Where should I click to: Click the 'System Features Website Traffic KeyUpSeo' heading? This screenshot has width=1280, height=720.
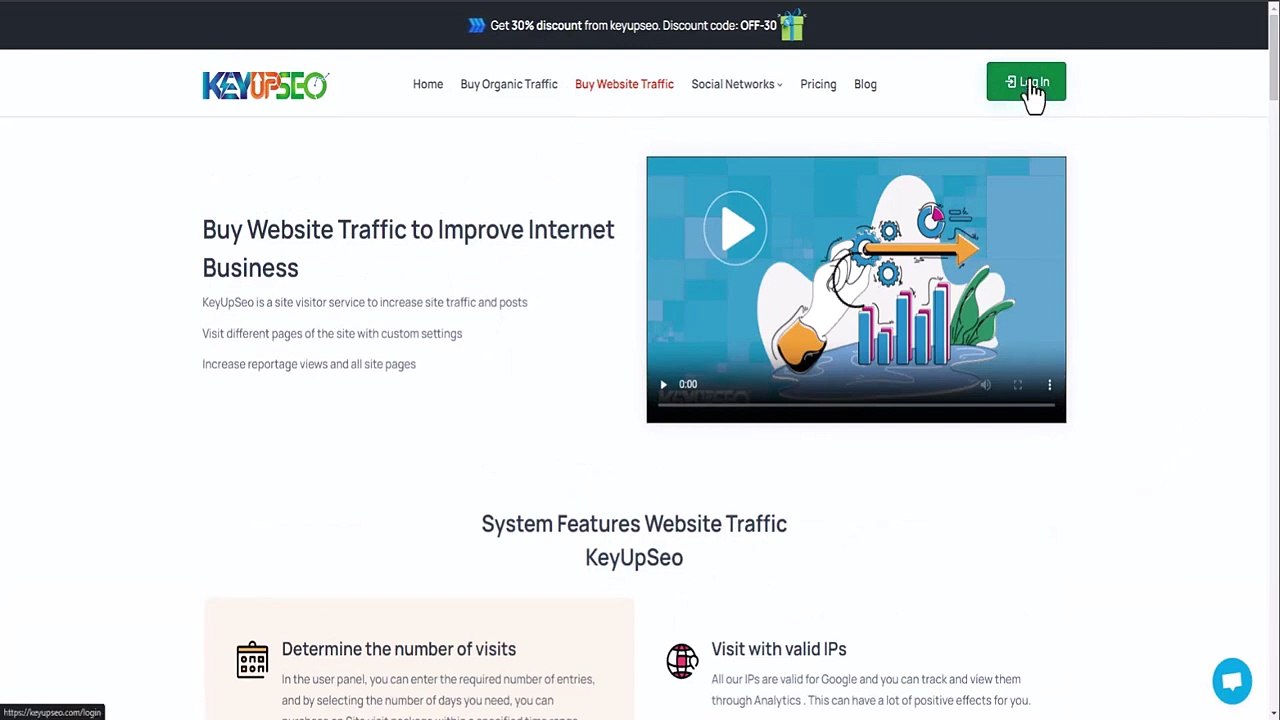click(x=634, y=540)
